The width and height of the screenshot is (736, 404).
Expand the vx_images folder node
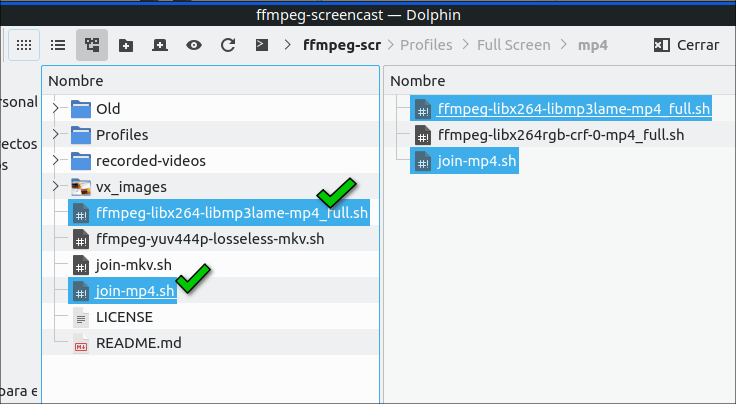56,187
